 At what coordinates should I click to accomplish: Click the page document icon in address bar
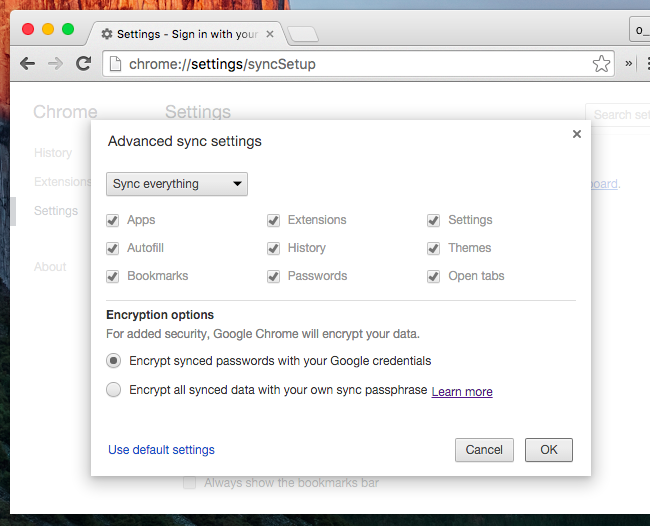pos(115,64)
